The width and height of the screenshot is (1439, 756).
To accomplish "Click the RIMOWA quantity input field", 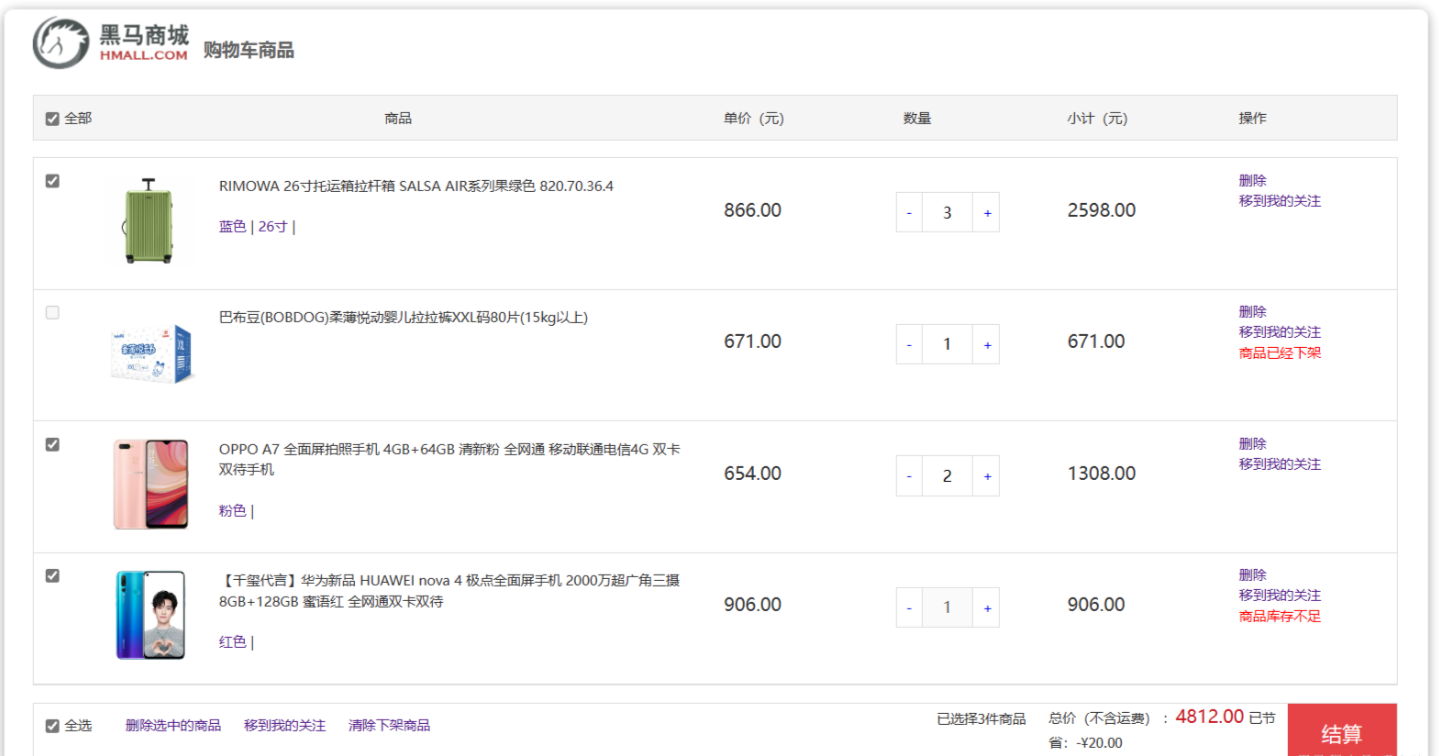I will pyautogui.click(x=947, y=213).
